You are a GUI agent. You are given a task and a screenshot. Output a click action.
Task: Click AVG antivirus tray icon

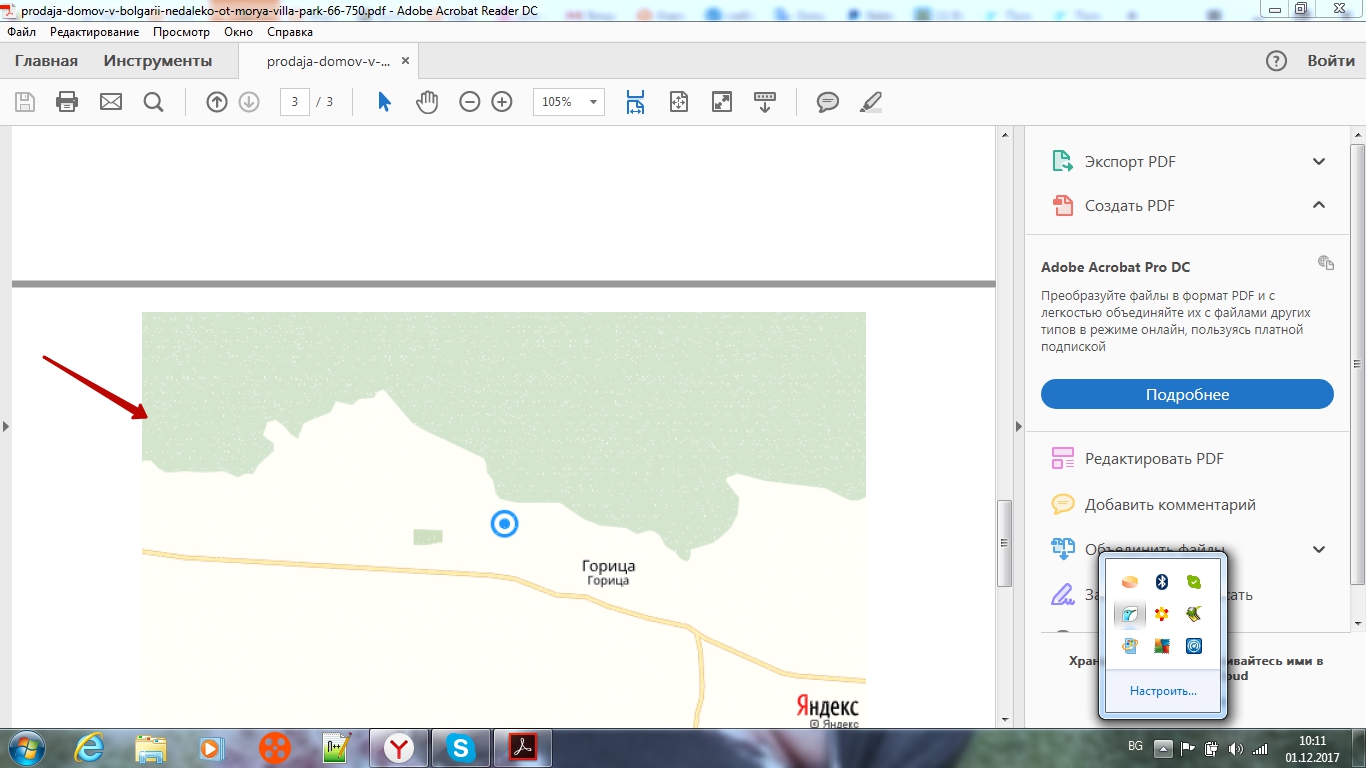[x=1162, y=646]
